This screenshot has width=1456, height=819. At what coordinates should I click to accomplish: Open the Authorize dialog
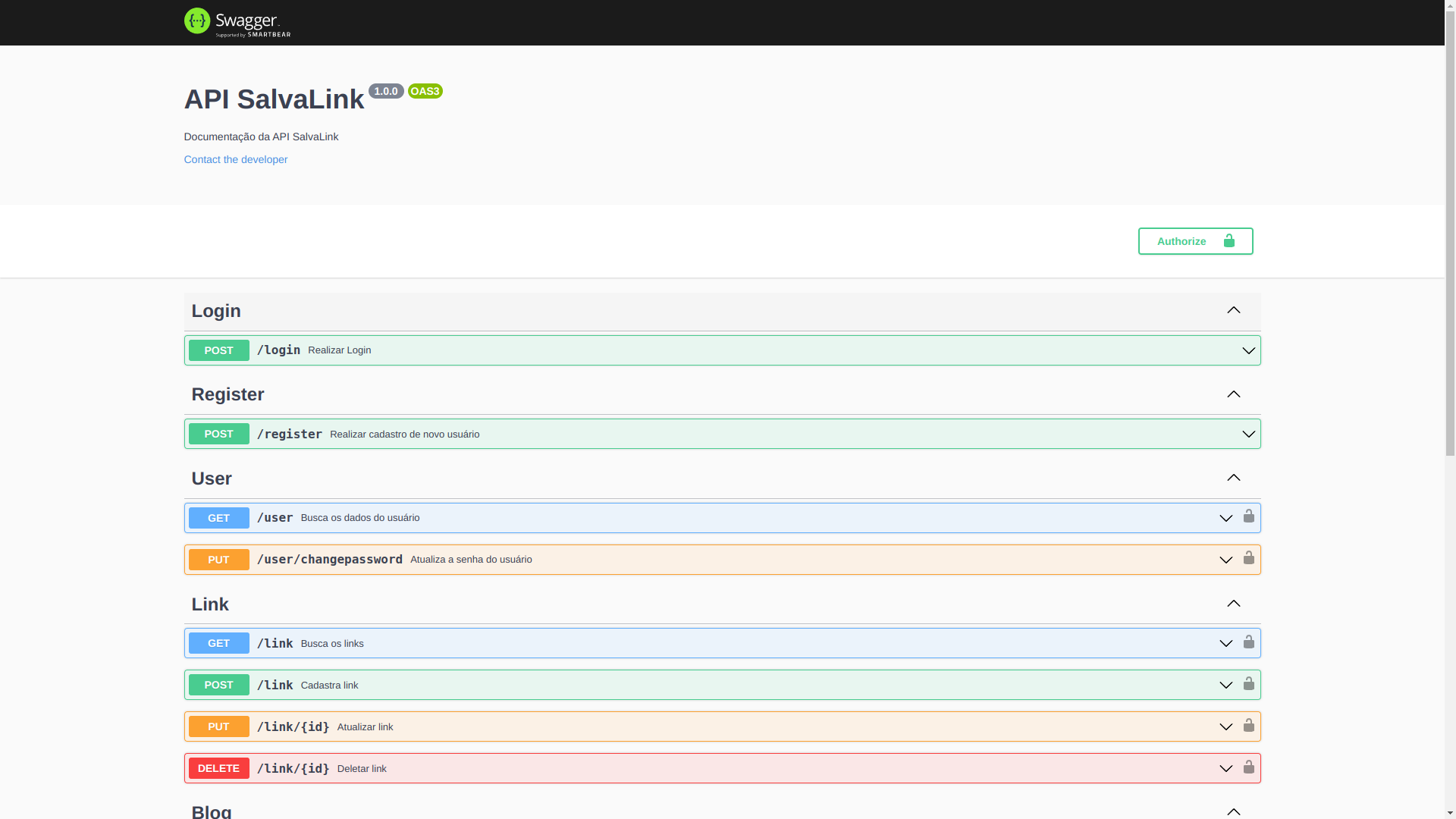[1195, 241]
